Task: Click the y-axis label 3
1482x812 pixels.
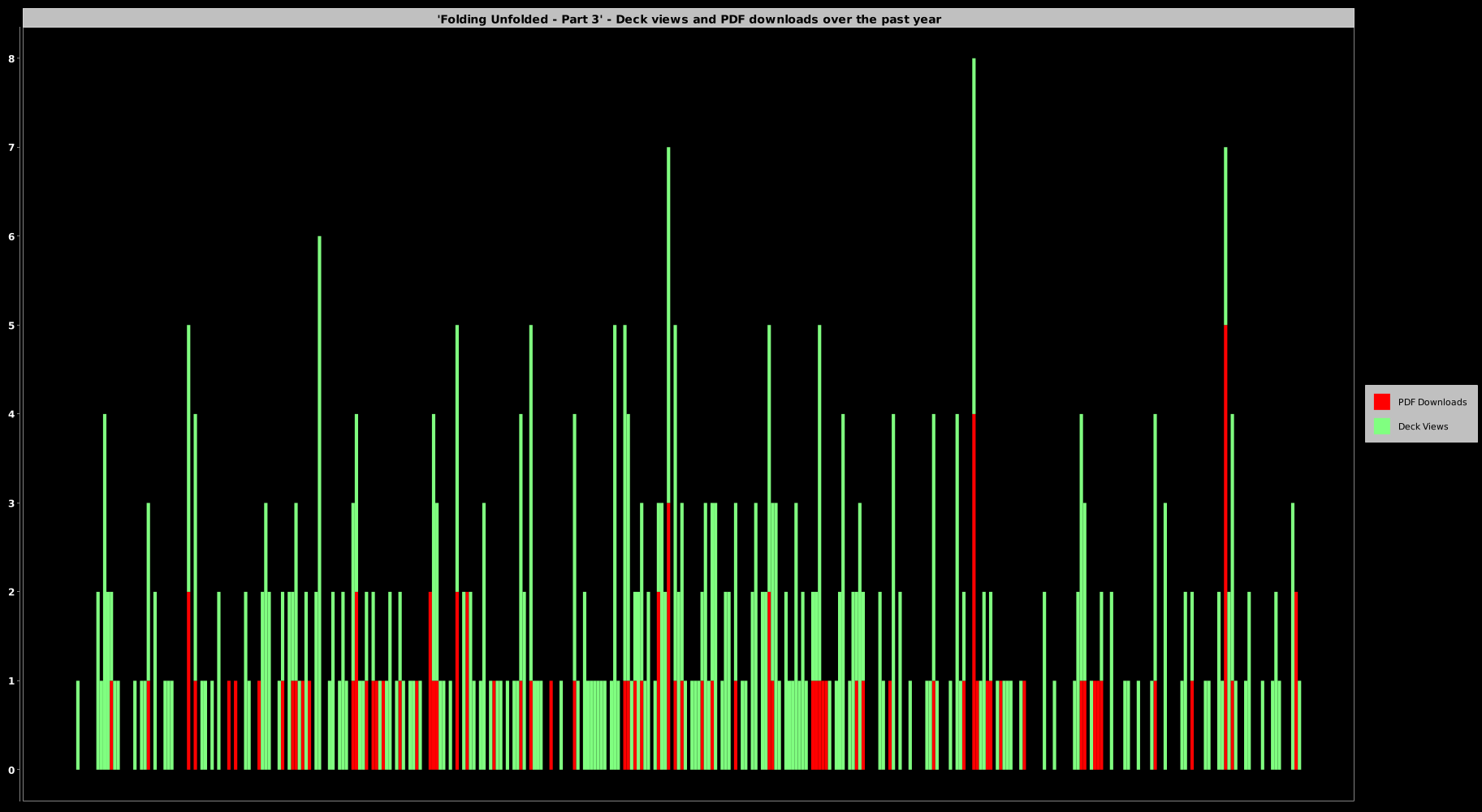Action: [x=12, y=503]
